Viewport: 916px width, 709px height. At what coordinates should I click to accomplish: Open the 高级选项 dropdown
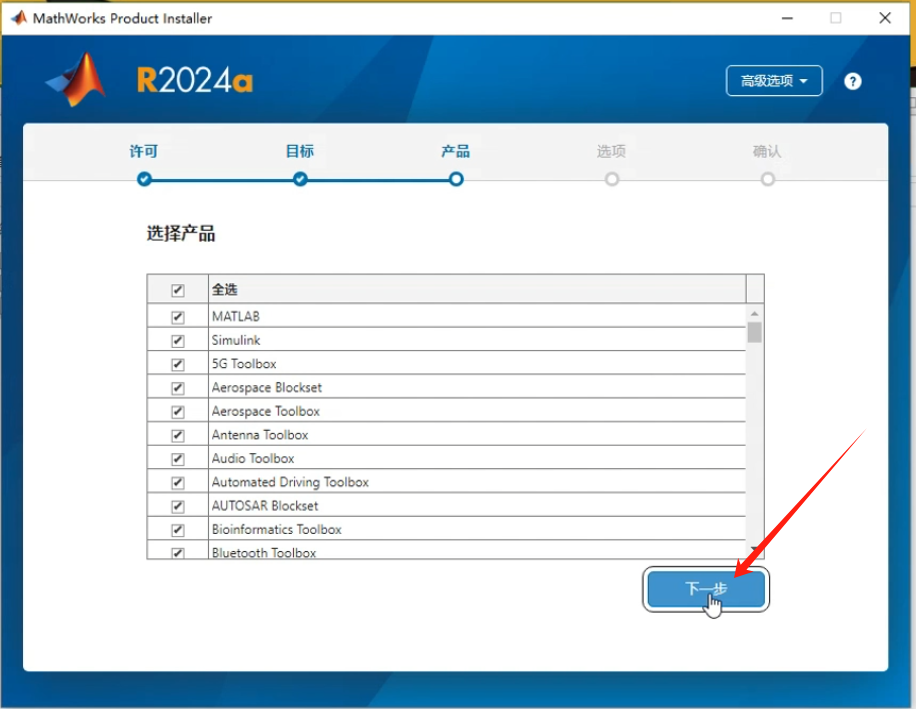click(774, 81)
